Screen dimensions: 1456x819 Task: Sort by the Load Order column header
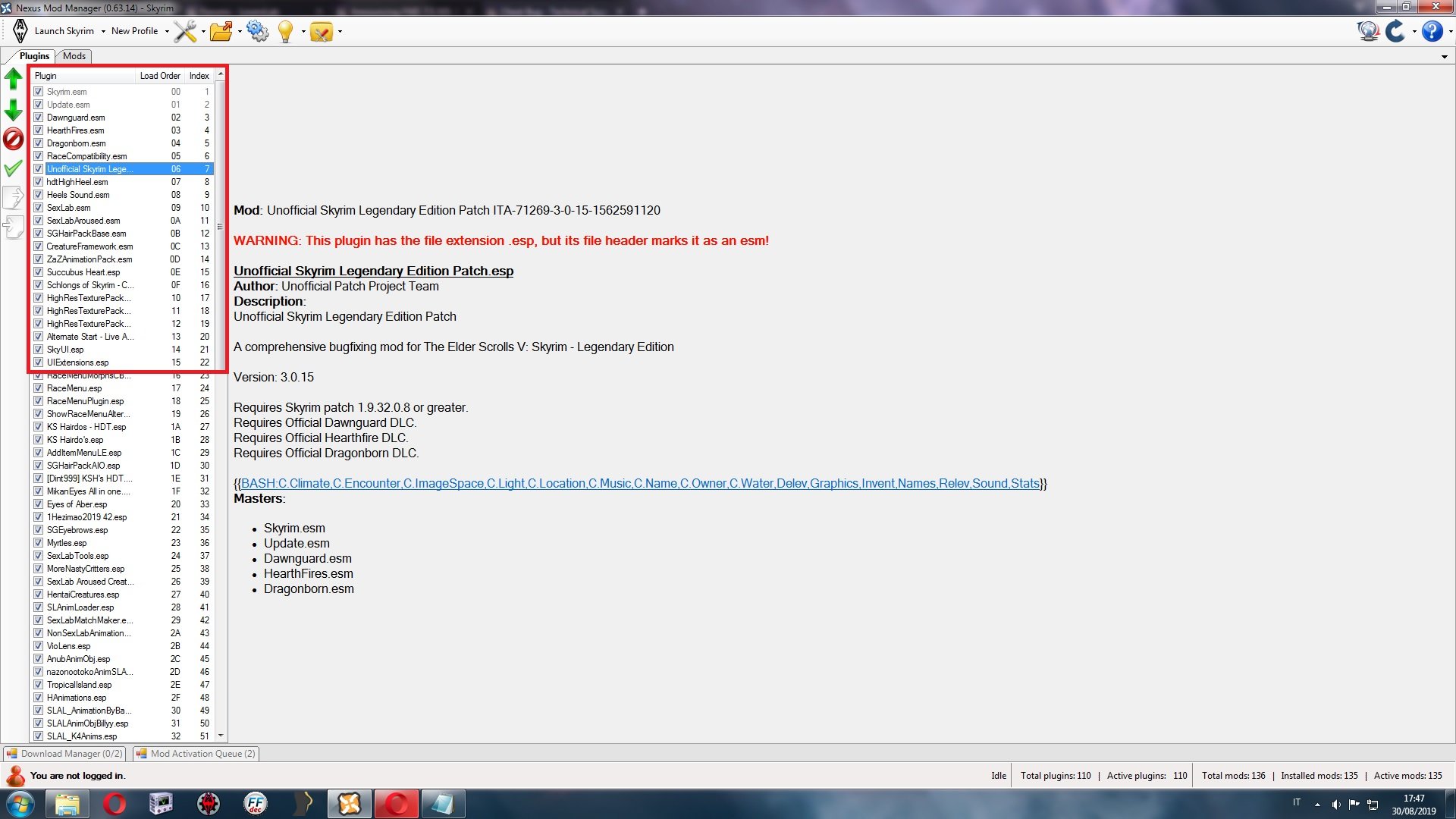pyautogui.click(x=160, y=76)
